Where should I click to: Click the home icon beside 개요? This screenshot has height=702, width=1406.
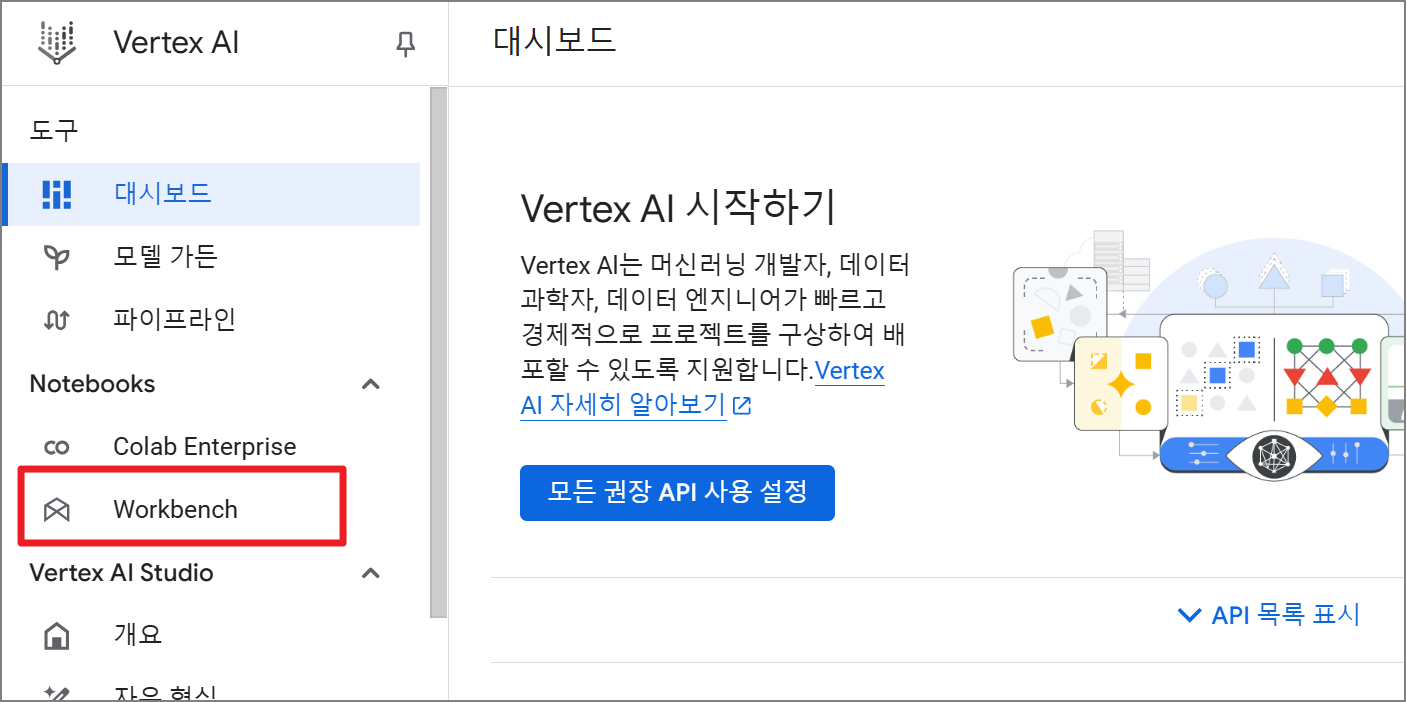(57, 636)
